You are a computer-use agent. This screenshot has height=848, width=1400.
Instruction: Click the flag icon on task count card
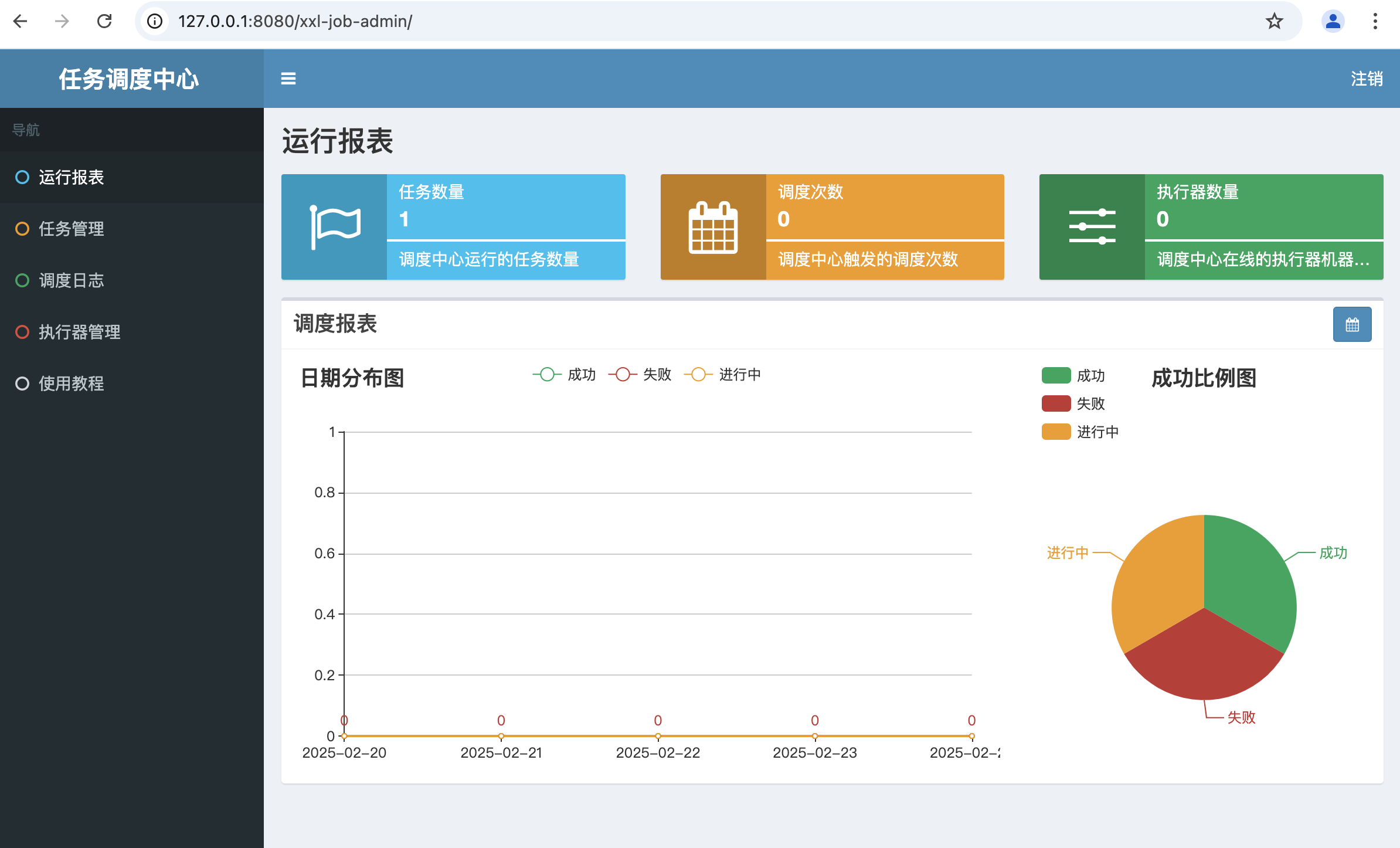point(334,227)
